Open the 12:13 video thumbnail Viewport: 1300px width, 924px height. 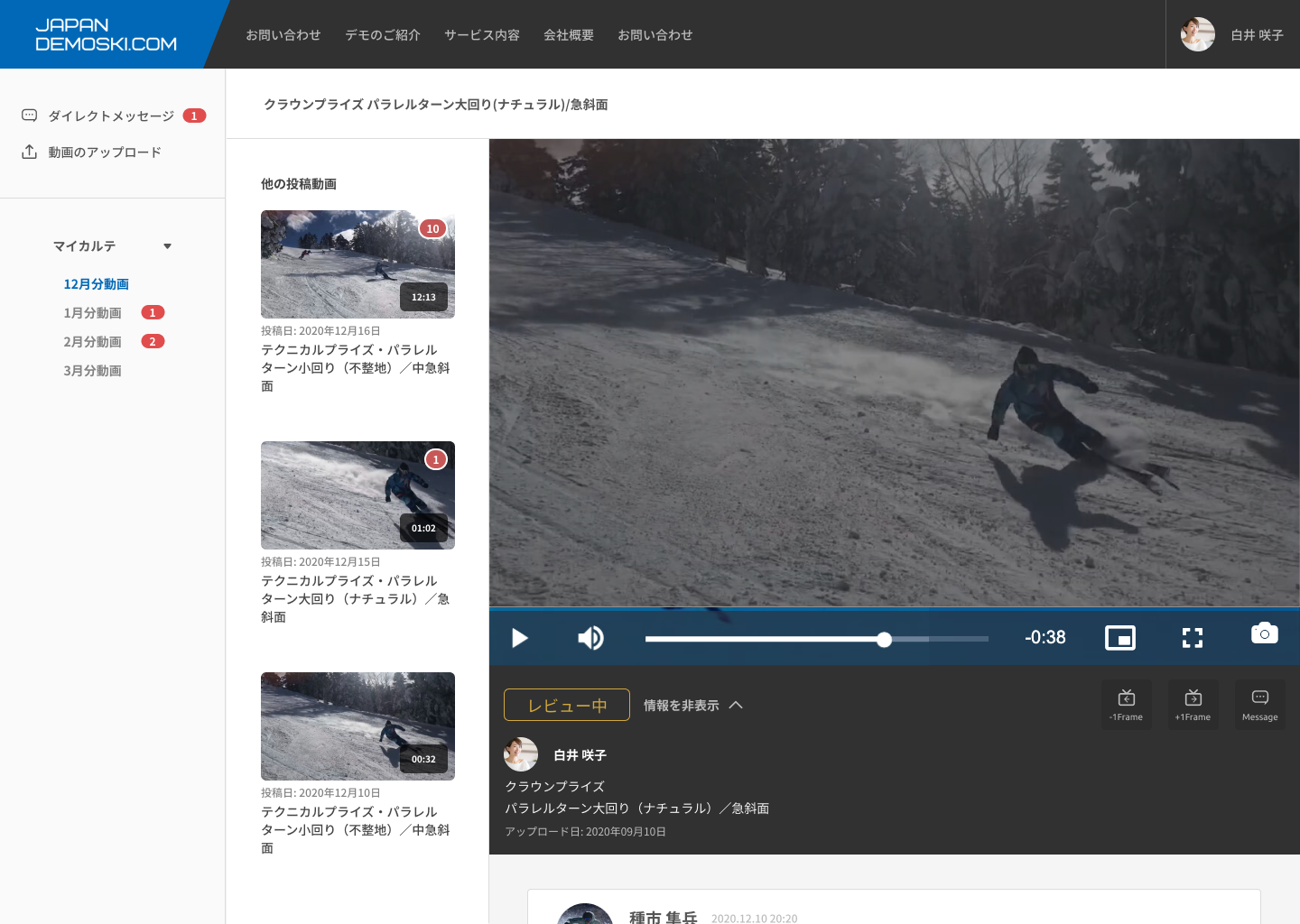[x=357, y=264]
